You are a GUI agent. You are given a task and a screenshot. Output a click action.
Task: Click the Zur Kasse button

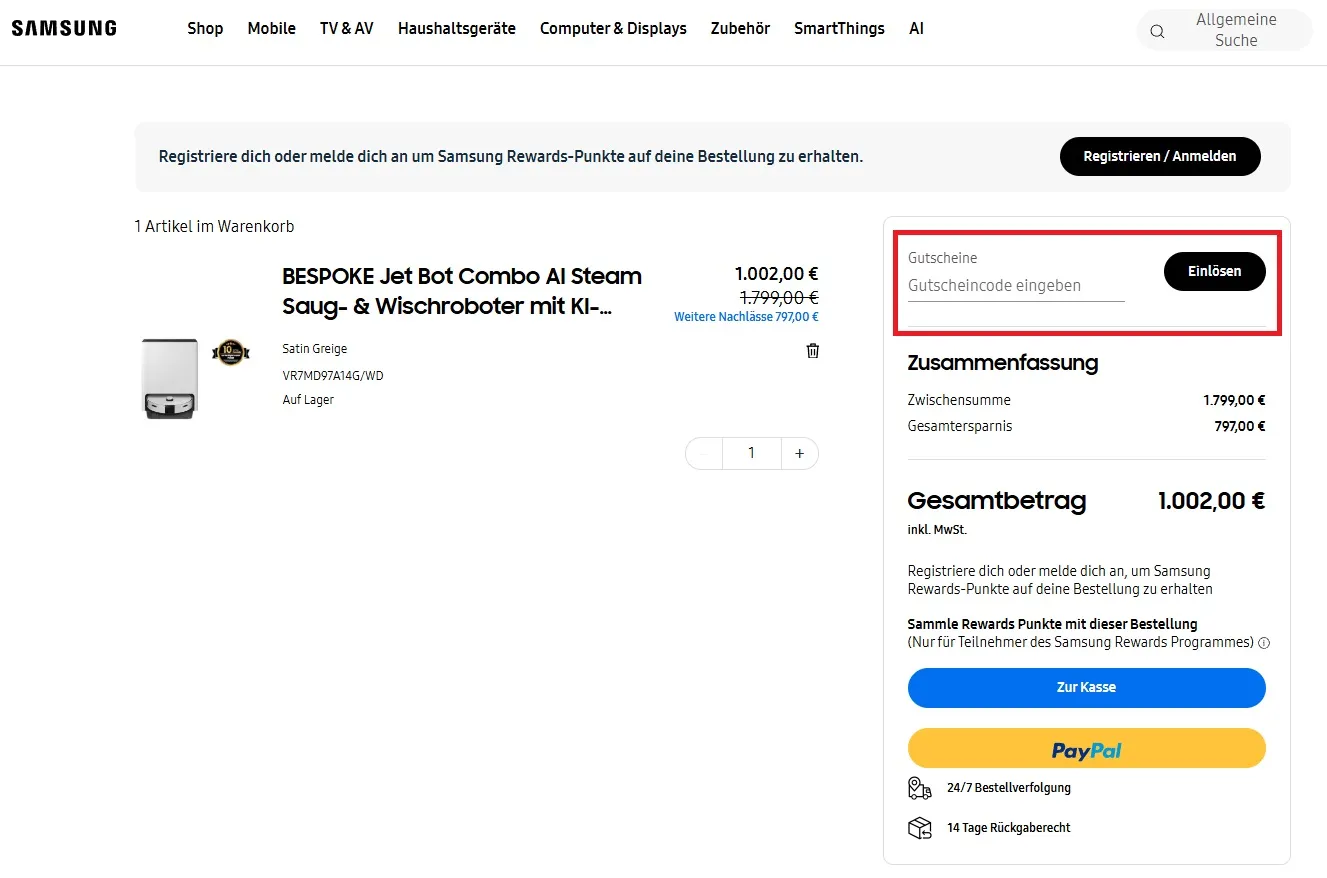(x=1086, y=687)
